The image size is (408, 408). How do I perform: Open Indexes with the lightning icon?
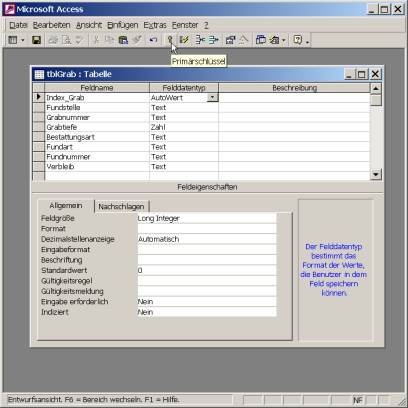[184, 40]
